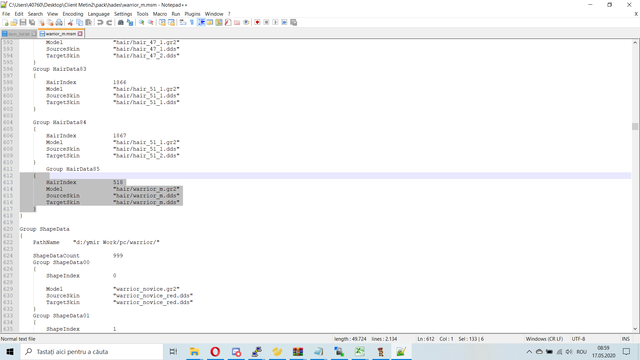
Task: Open the Search menu
Action: tap(35, 14)
